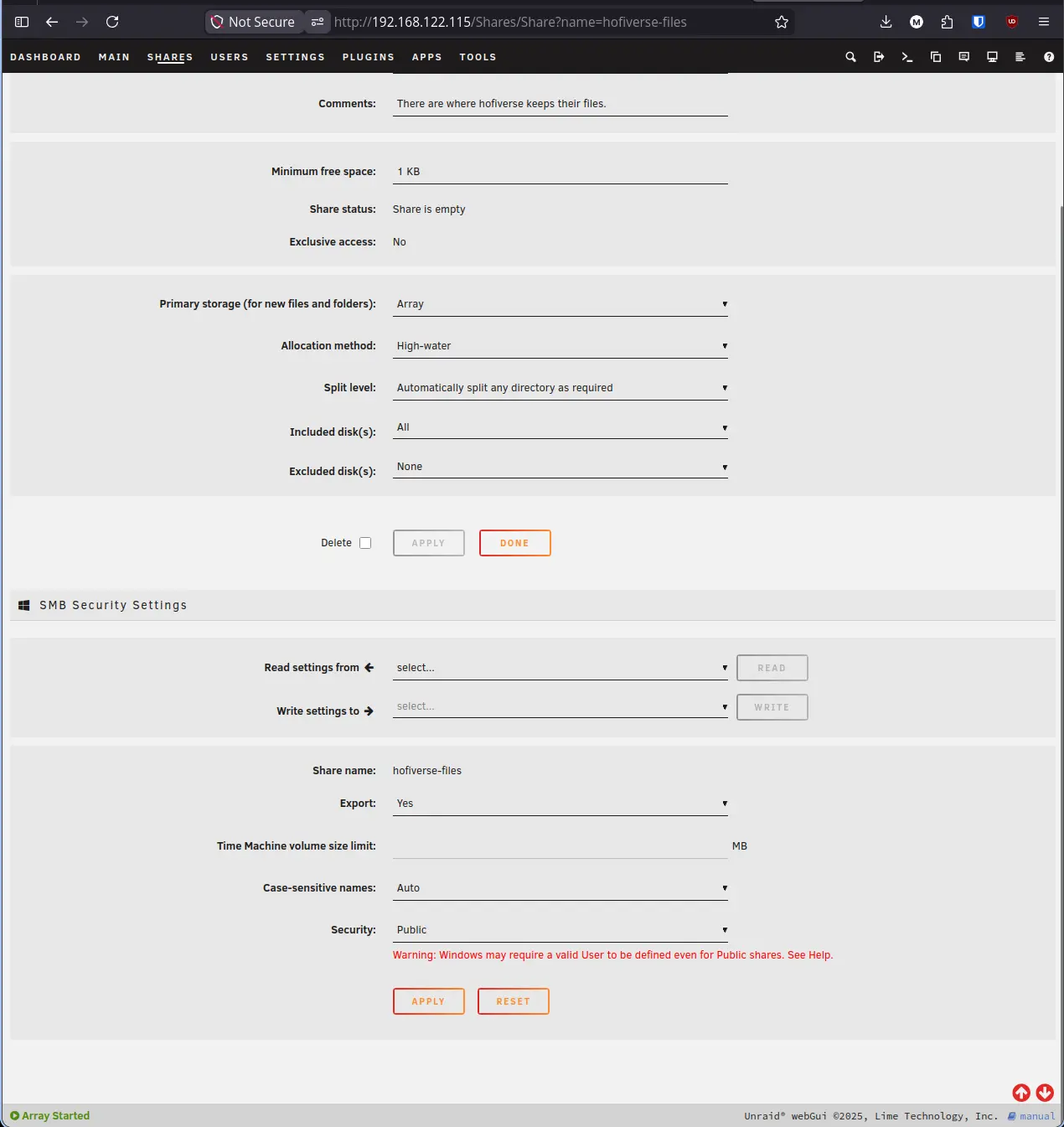
Task: Go to the Dashboard tab
Action: click(45, 57)
